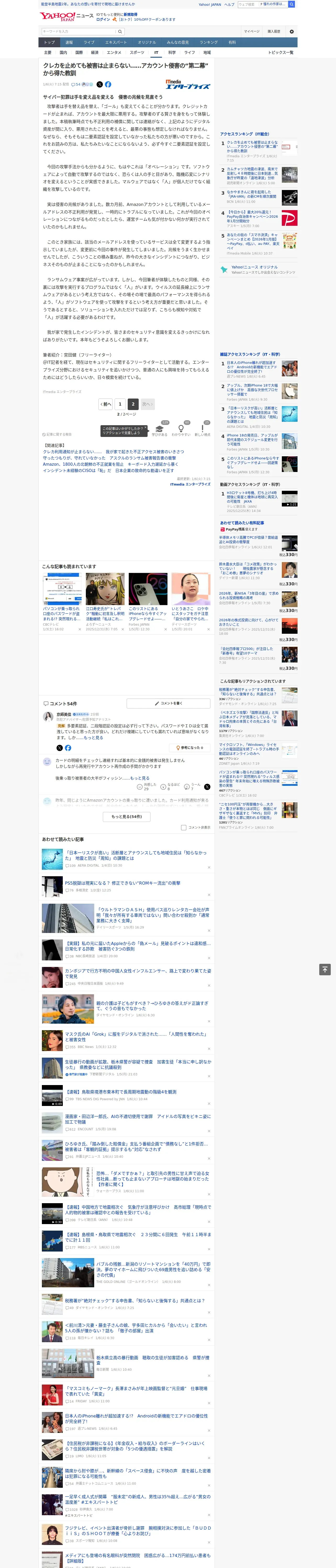This screenshot has width=336, height=1568.
Task: Expand user comment もっと見る link
Action: coord(140,778)
